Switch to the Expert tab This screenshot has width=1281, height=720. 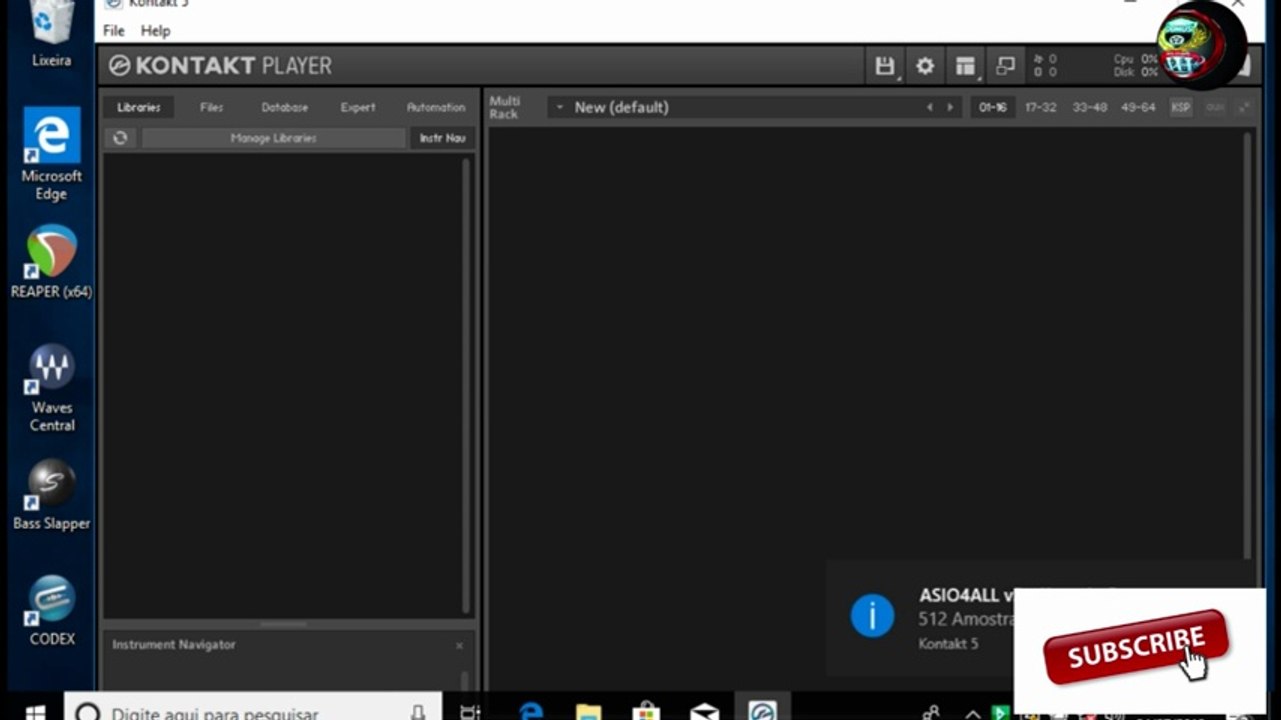click(x=358, y=107)
